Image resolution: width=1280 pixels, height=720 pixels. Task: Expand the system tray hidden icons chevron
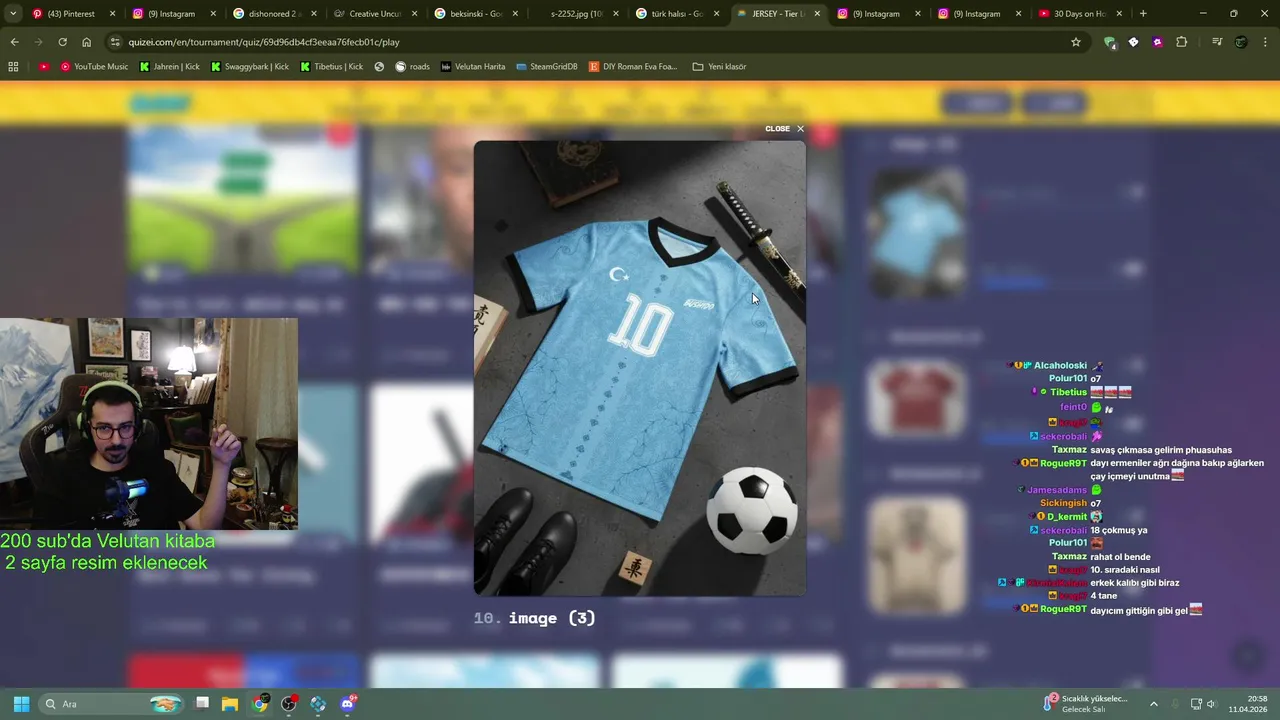point(1153,704)
